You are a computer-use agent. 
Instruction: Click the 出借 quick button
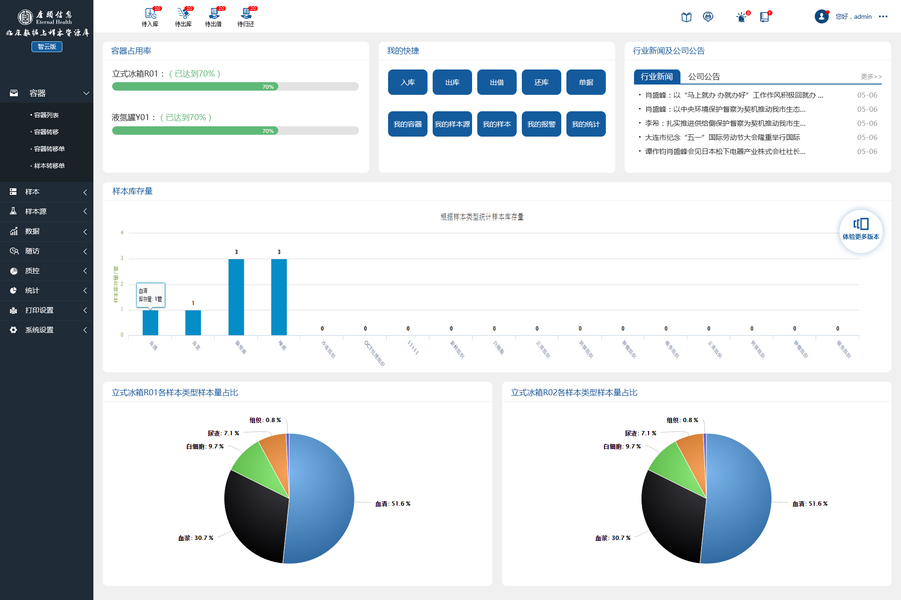click(497, 82)
